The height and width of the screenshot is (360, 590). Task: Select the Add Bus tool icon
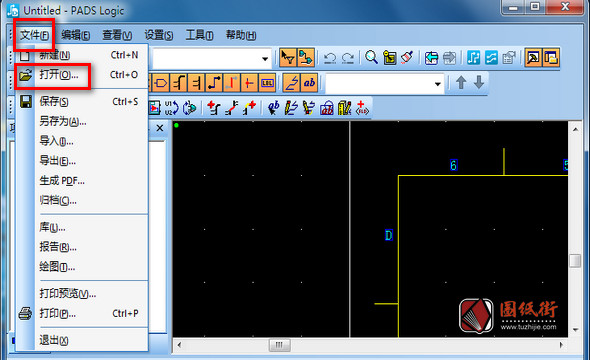(231, 108)
